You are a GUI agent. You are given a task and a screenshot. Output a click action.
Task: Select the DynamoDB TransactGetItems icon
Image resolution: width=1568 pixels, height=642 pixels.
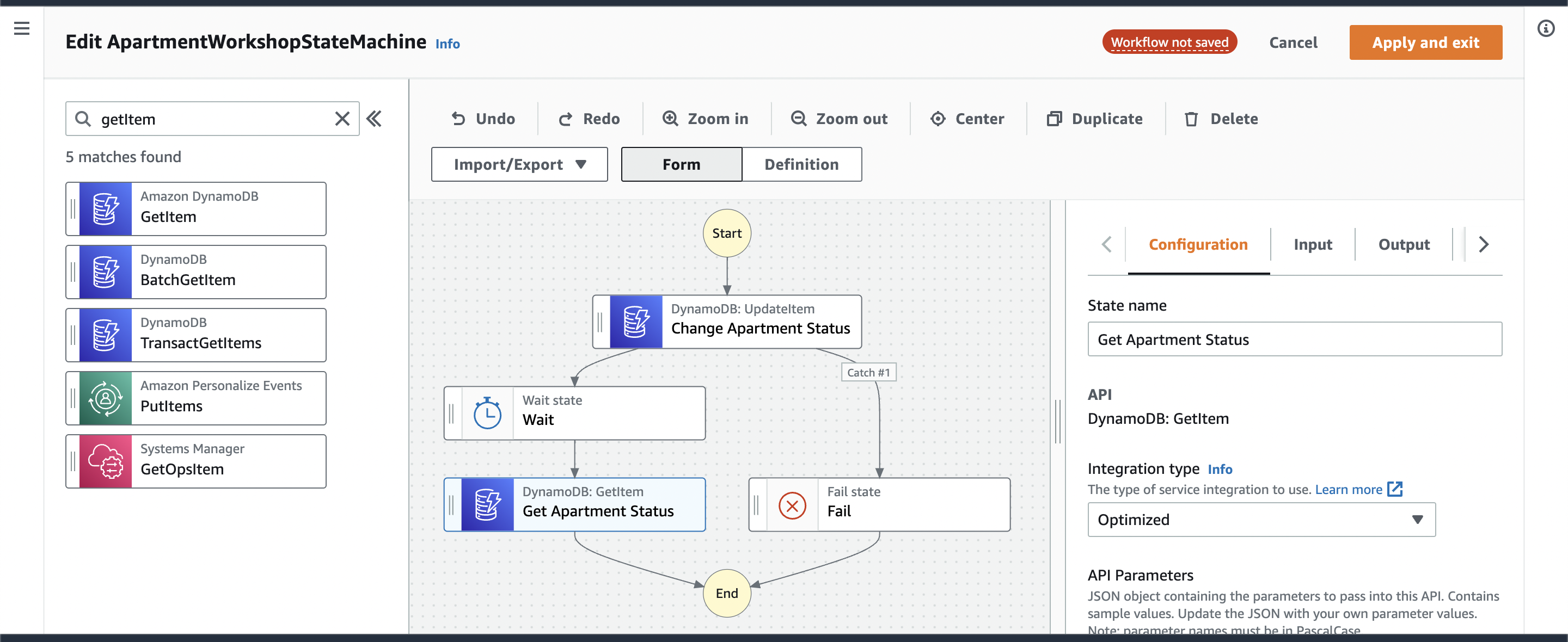pos(105,335)
